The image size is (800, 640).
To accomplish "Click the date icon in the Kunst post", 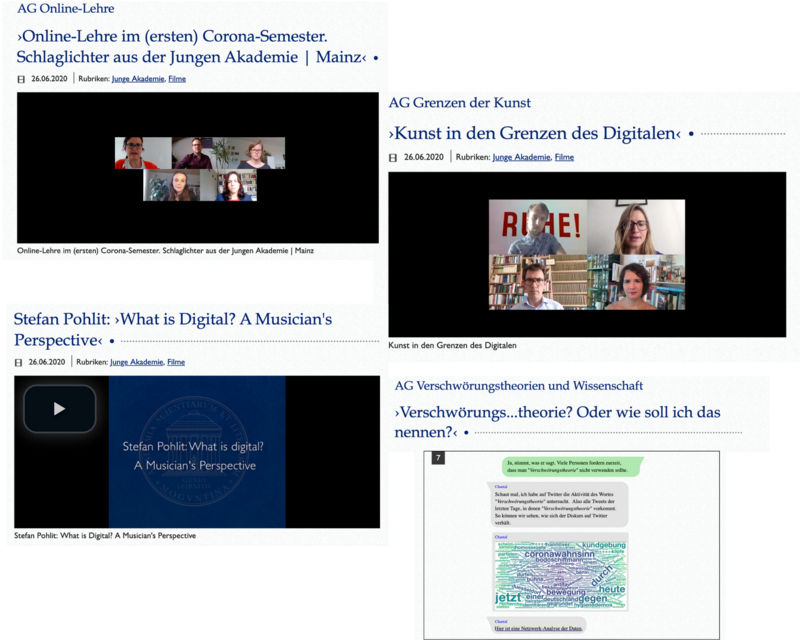I will (x=393, y=158).
